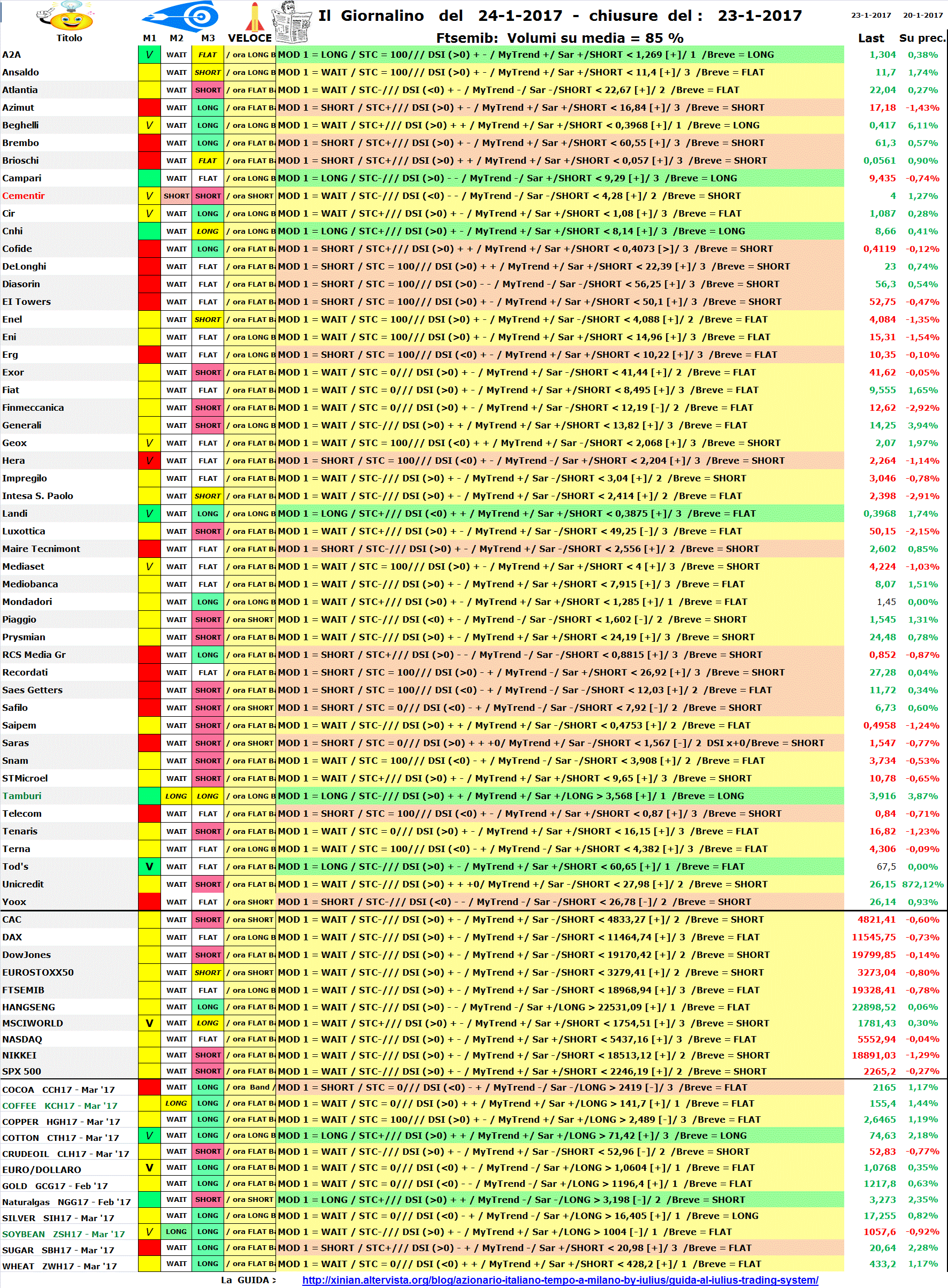Click HANGSENG Last value 22898,52

874,1006
